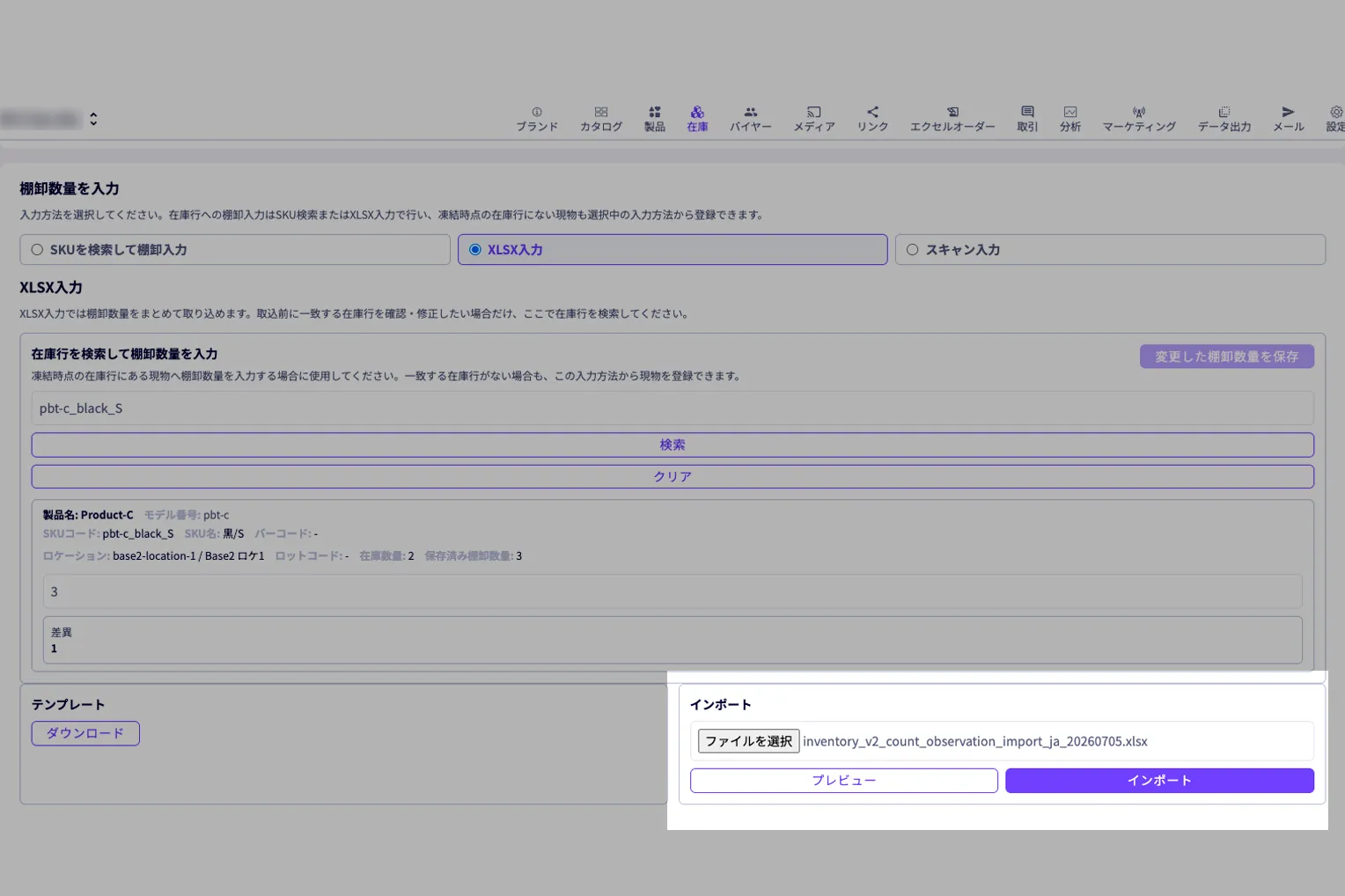
Task: Open the 在庫 inventory icon
Action: [x=697, y=112]
